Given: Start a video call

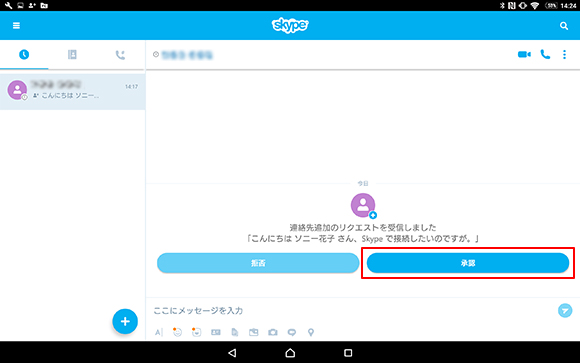Looking at the screenshot, I should pyautogui.click(x=524, y=54).
